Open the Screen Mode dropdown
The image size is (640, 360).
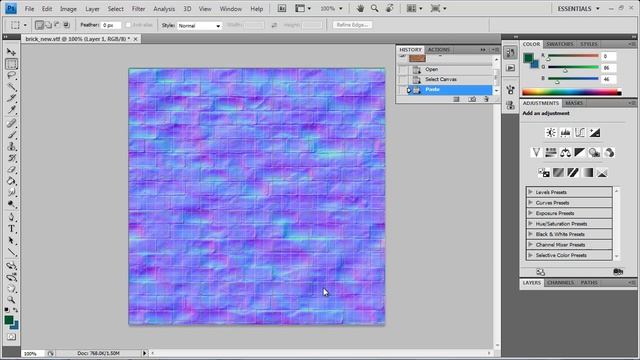(x=438, y=9)
